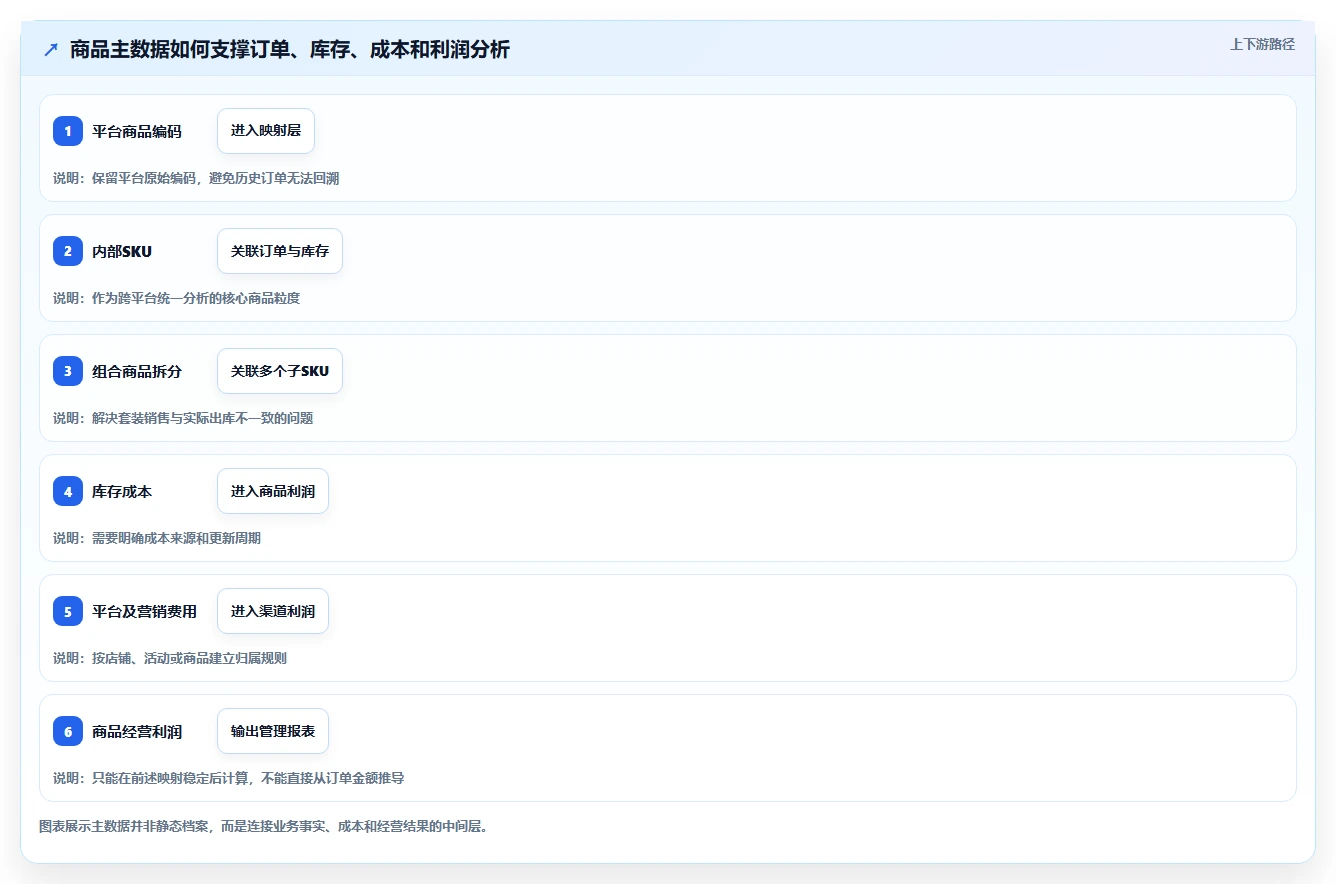This screenshot has width=1336, height=884.
Task: Click the number 3 step badge
Action: coord(68,371)
